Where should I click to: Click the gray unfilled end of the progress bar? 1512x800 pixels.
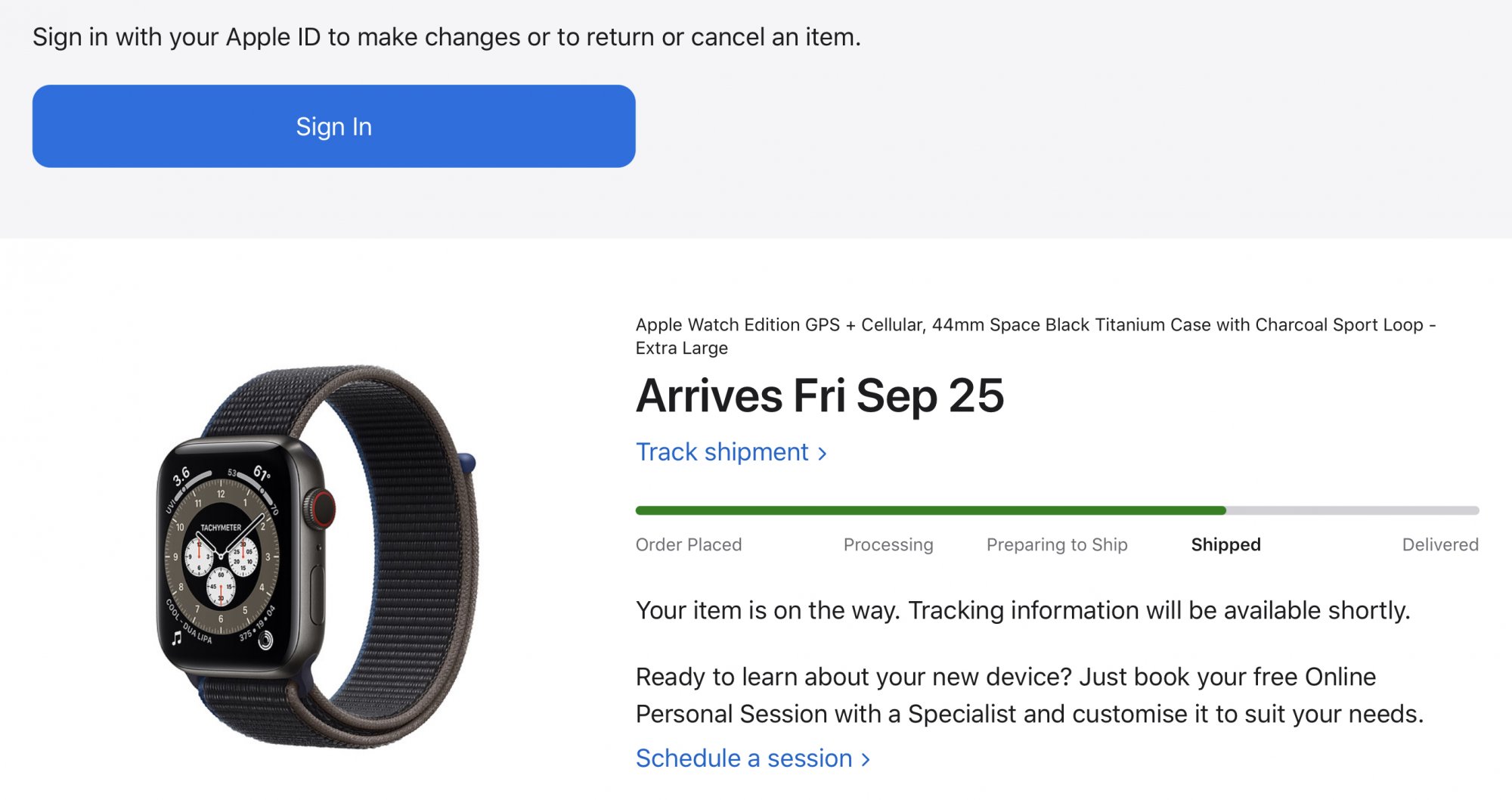1353,510
